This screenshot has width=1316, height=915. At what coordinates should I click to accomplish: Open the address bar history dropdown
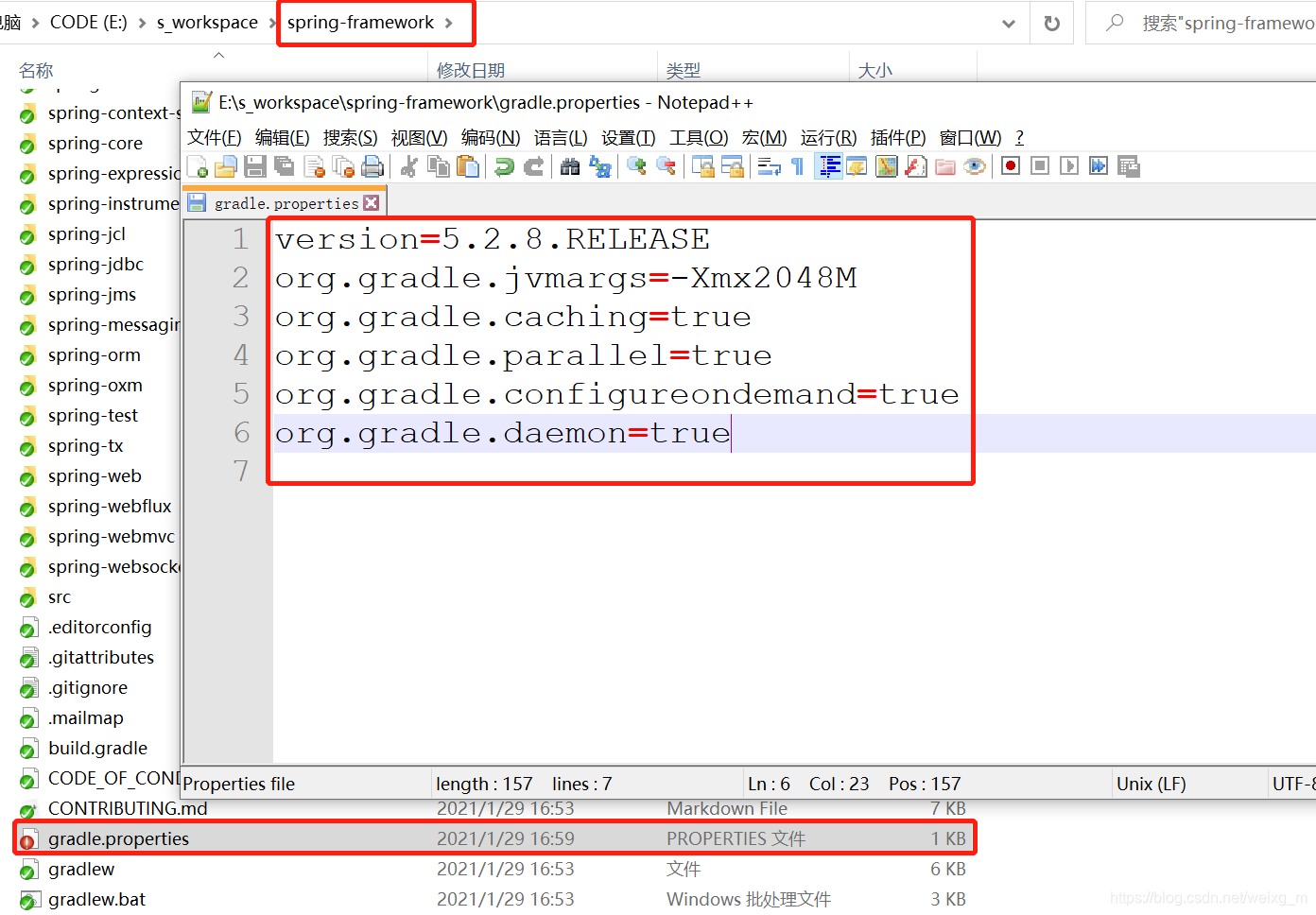[1009, 24]
